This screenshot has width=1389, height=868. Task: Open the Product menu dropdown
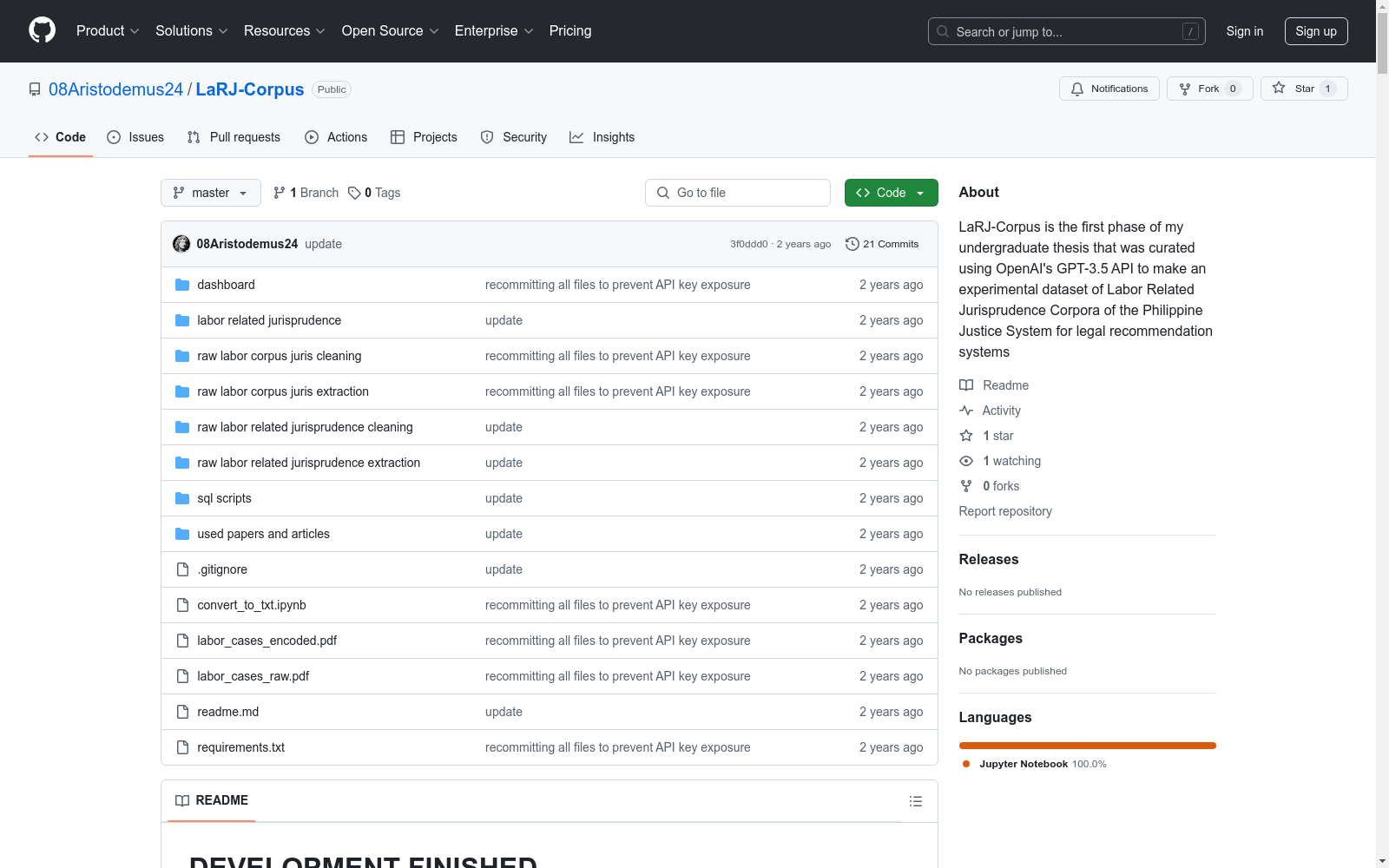pyautogui.click(x=108, y=30)
